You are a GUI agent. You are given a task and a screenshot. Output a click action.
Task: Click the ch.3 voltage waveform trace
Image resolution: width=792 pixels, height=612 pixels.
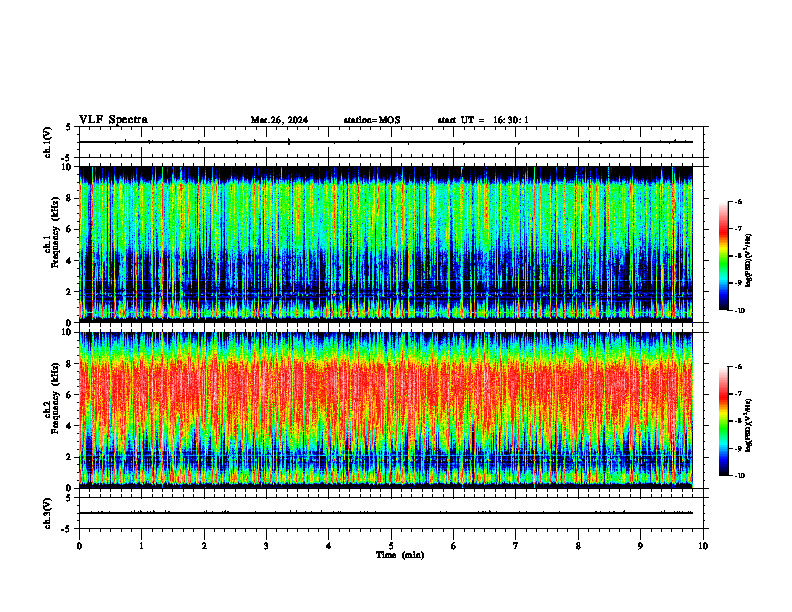tap(386, 513)
